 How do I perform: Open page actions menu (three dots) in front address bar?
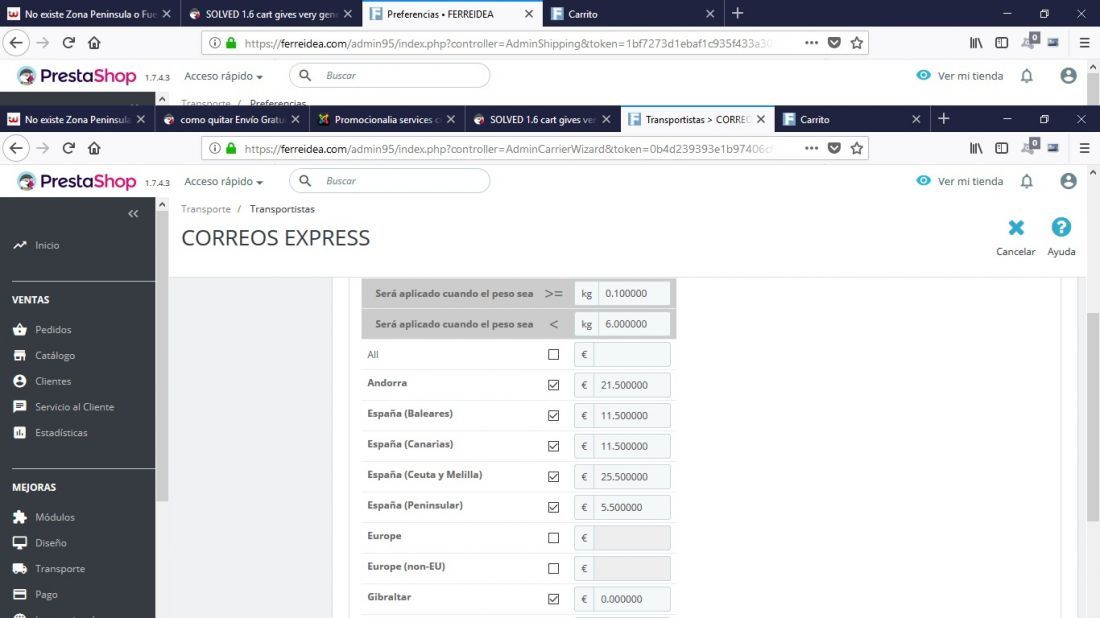coord(811,148)
